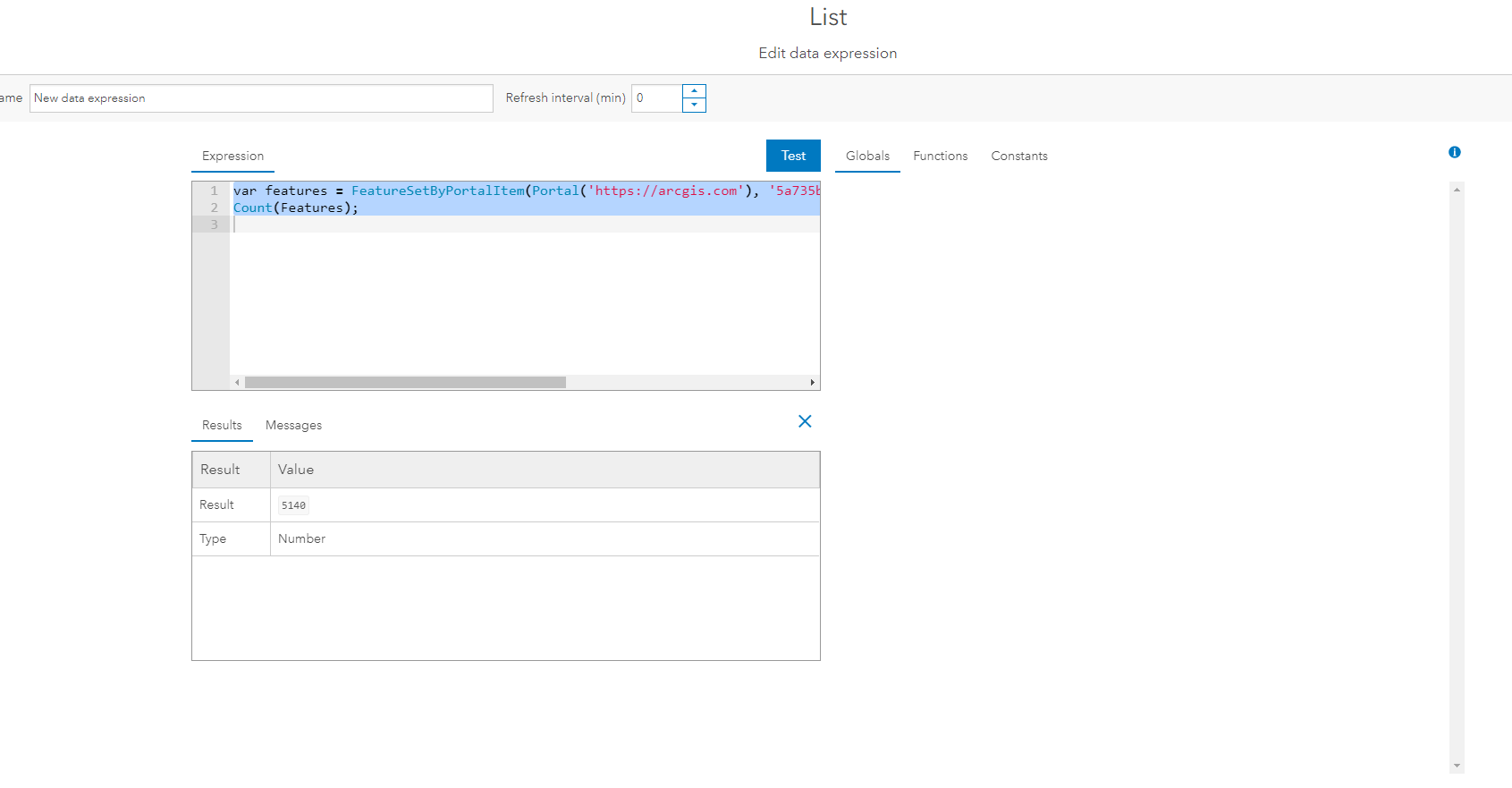Screen dimensions: 1512x788
Task: Click the code editor horizontal scrollbar thumb
Action: (405, 382)
